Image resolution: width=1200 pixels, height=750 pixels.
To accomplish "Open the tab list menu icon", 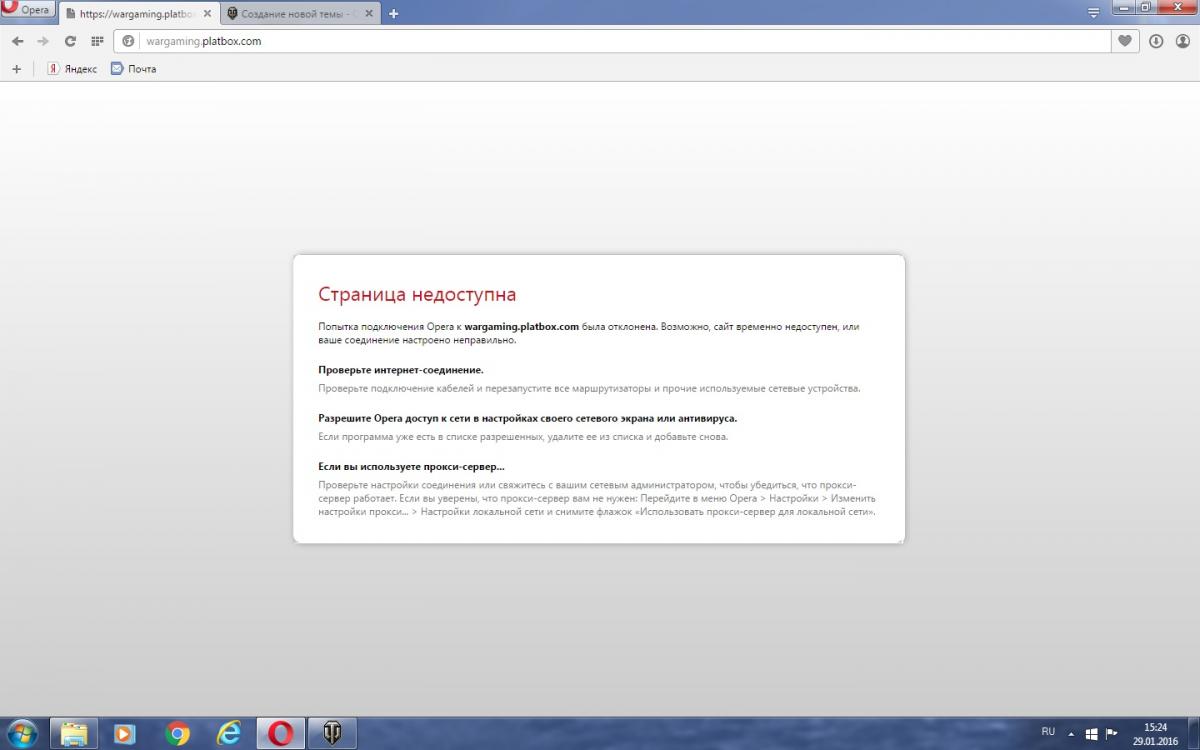I will coord(1093,13).
